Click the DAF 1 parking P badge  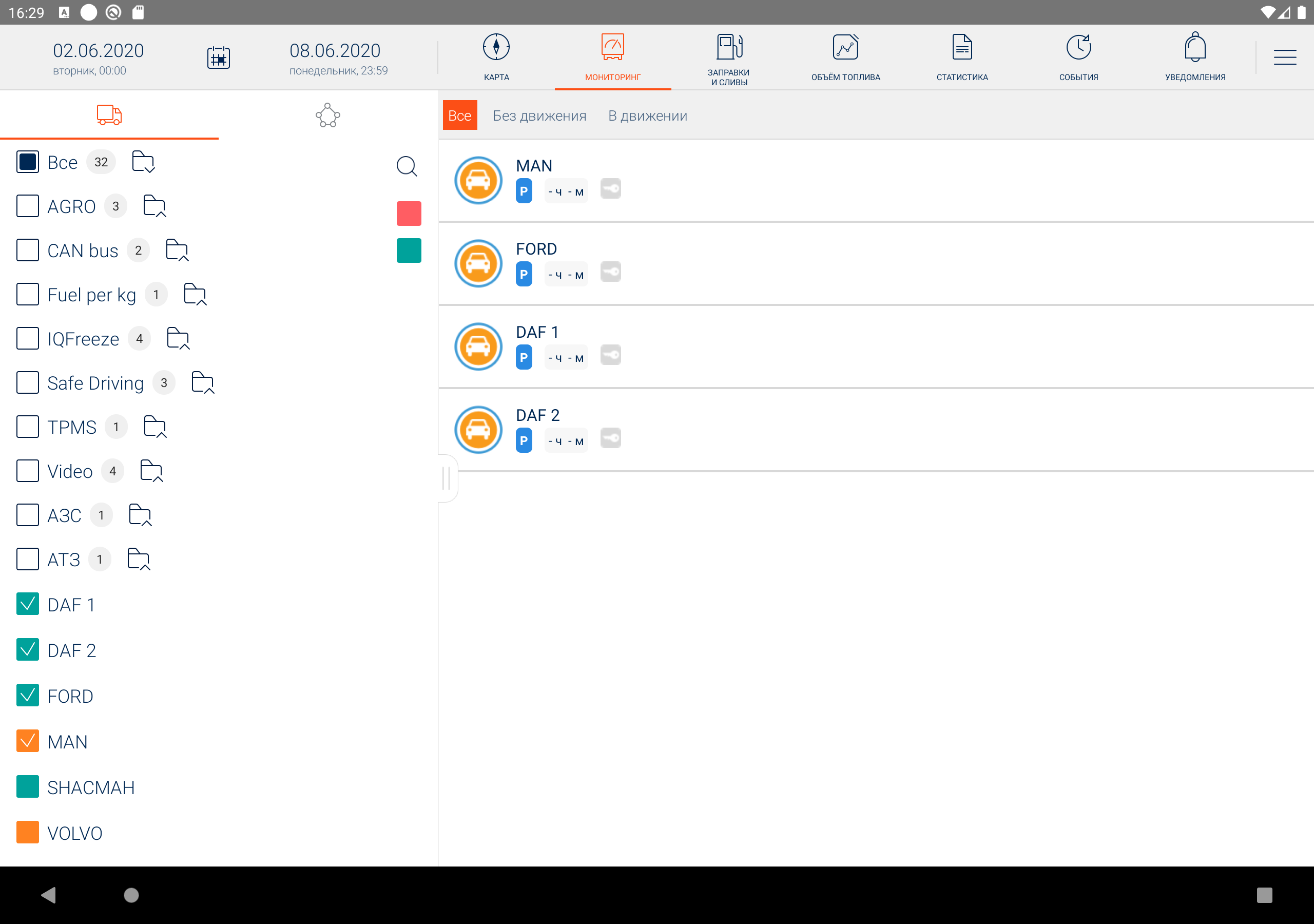pos(524,357)
